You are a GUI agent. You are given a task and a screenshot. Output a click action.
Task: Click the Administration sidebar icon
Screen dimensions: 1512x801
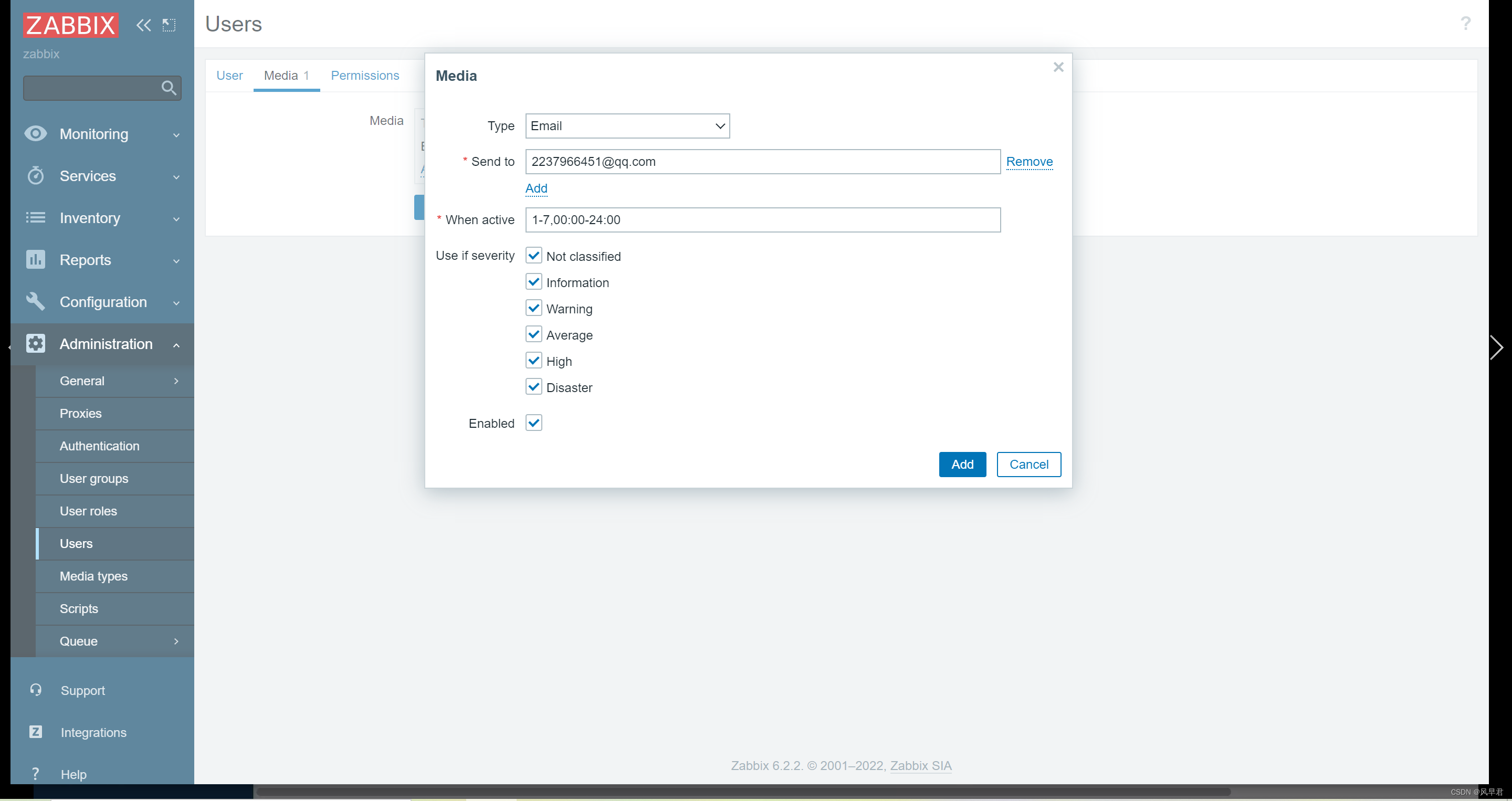click(x=35, y=343)
